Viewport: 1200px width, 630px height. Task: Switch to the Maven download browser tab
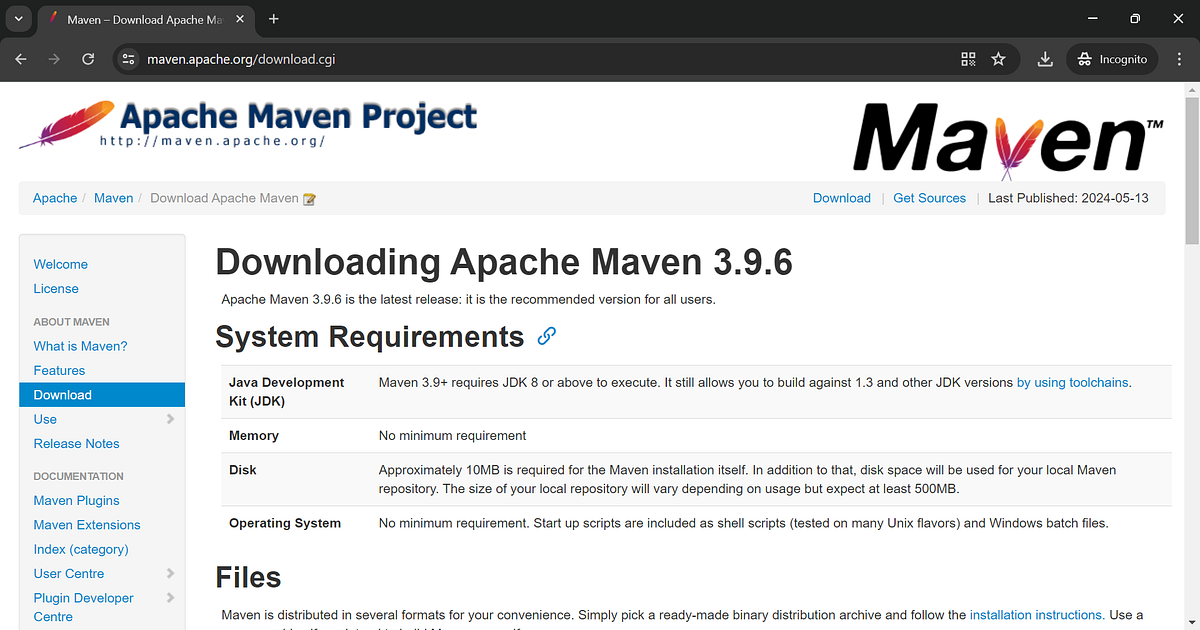[x=140, y=18]
